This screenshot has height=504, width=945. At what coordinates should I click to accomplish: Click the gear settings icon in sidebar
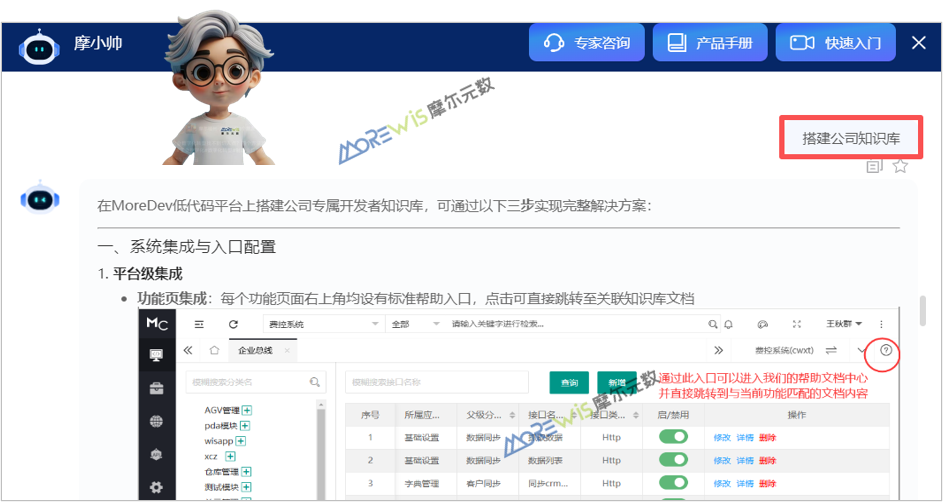tap(156, 487)
